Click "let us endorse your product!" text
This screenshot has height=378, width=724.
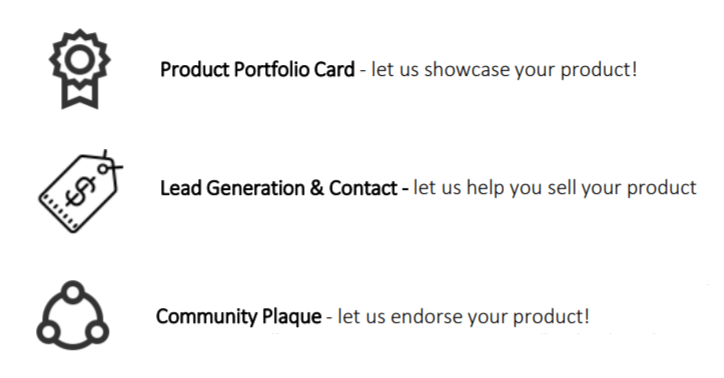click(464, 317)
